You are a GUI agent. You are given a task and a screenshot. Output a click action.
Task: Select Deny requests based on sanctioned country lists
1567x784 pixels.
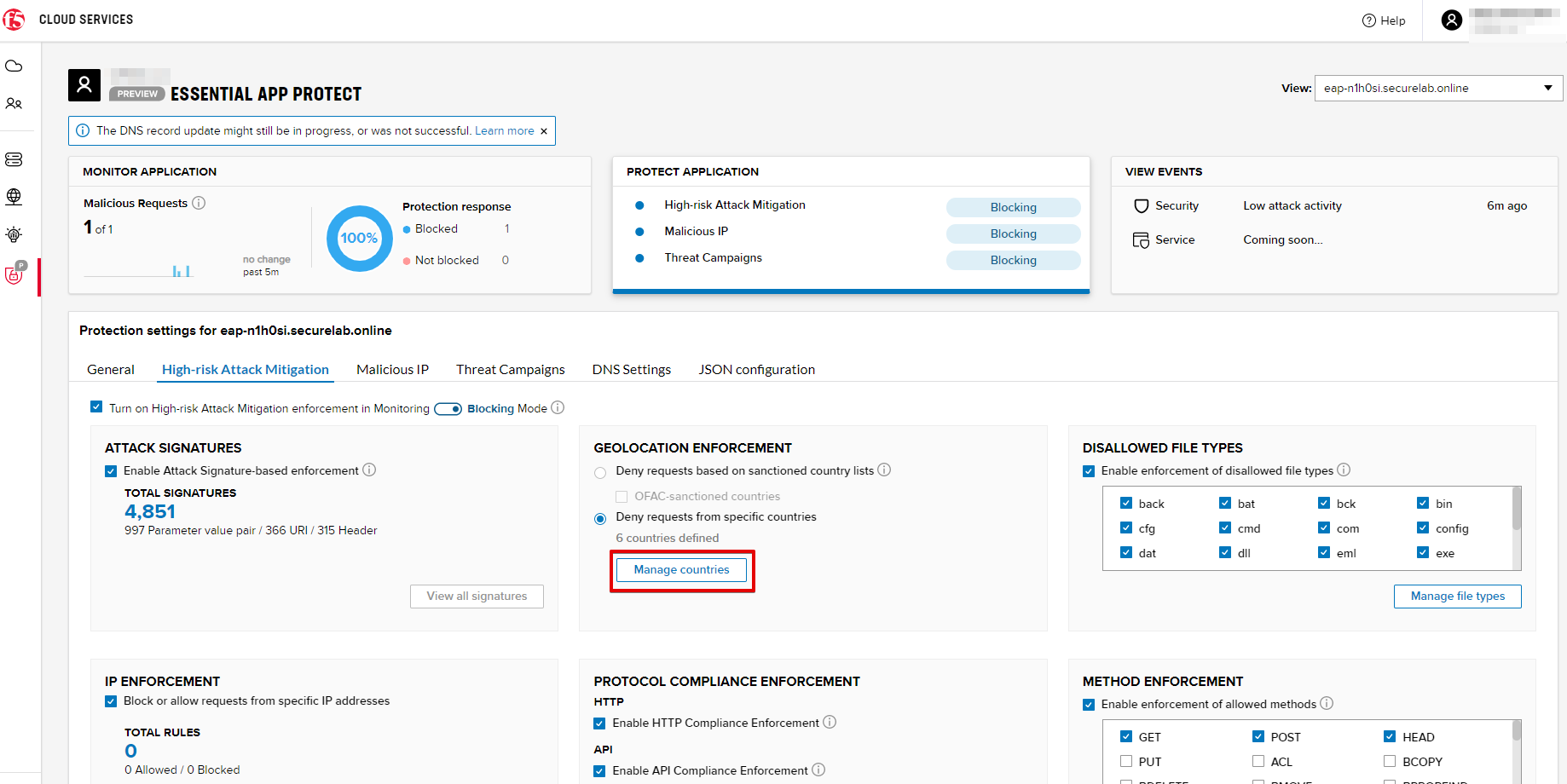pyautogui.click(x=600, y=473)
